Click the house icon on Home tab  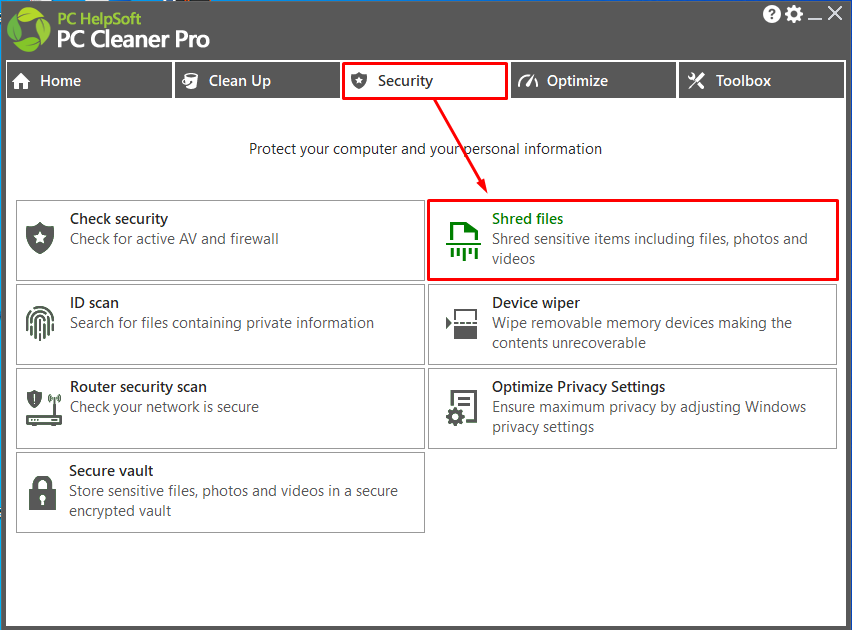(x=21, y=81)
